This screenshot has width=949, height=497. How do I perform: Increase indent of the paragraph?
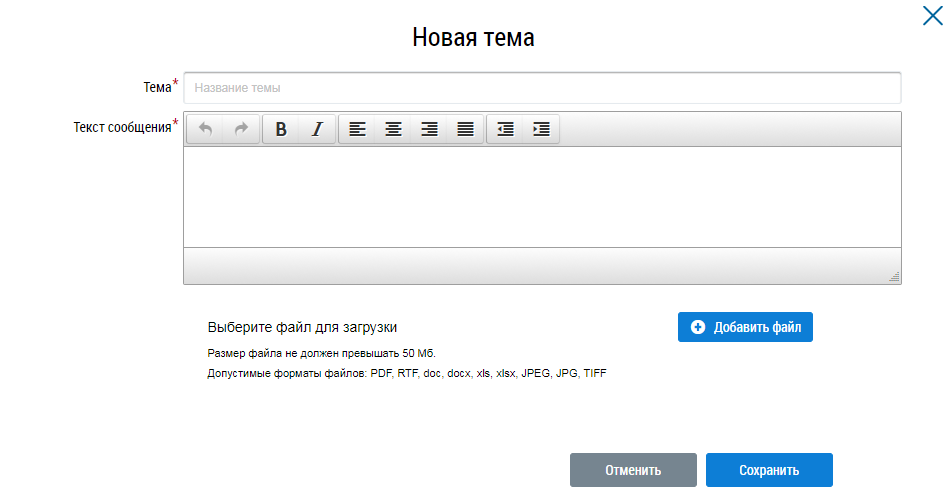coord(541,129)
